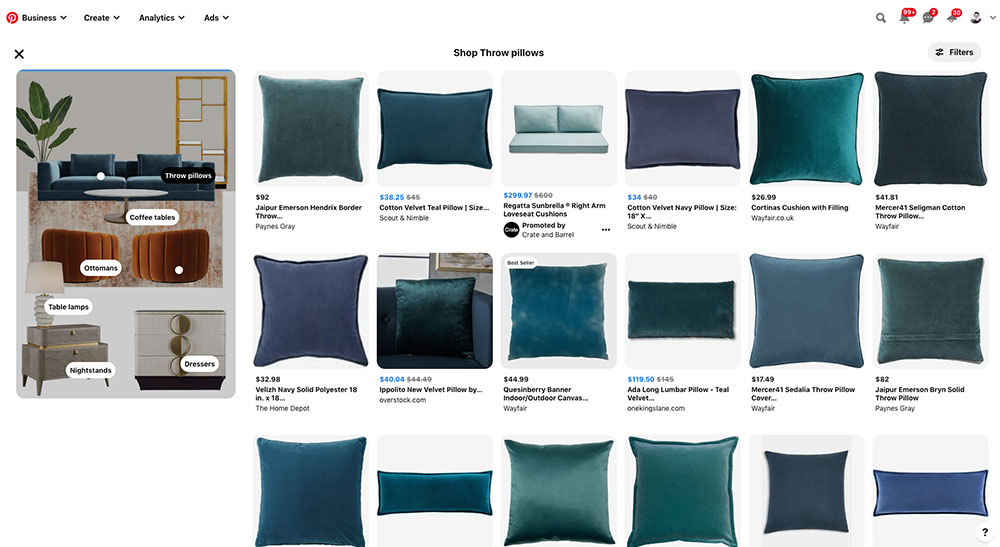The width and height of the screenshot is (1000, 547).
Task: Open notifications bell with 99+ badge
Action: pos(905,17)
